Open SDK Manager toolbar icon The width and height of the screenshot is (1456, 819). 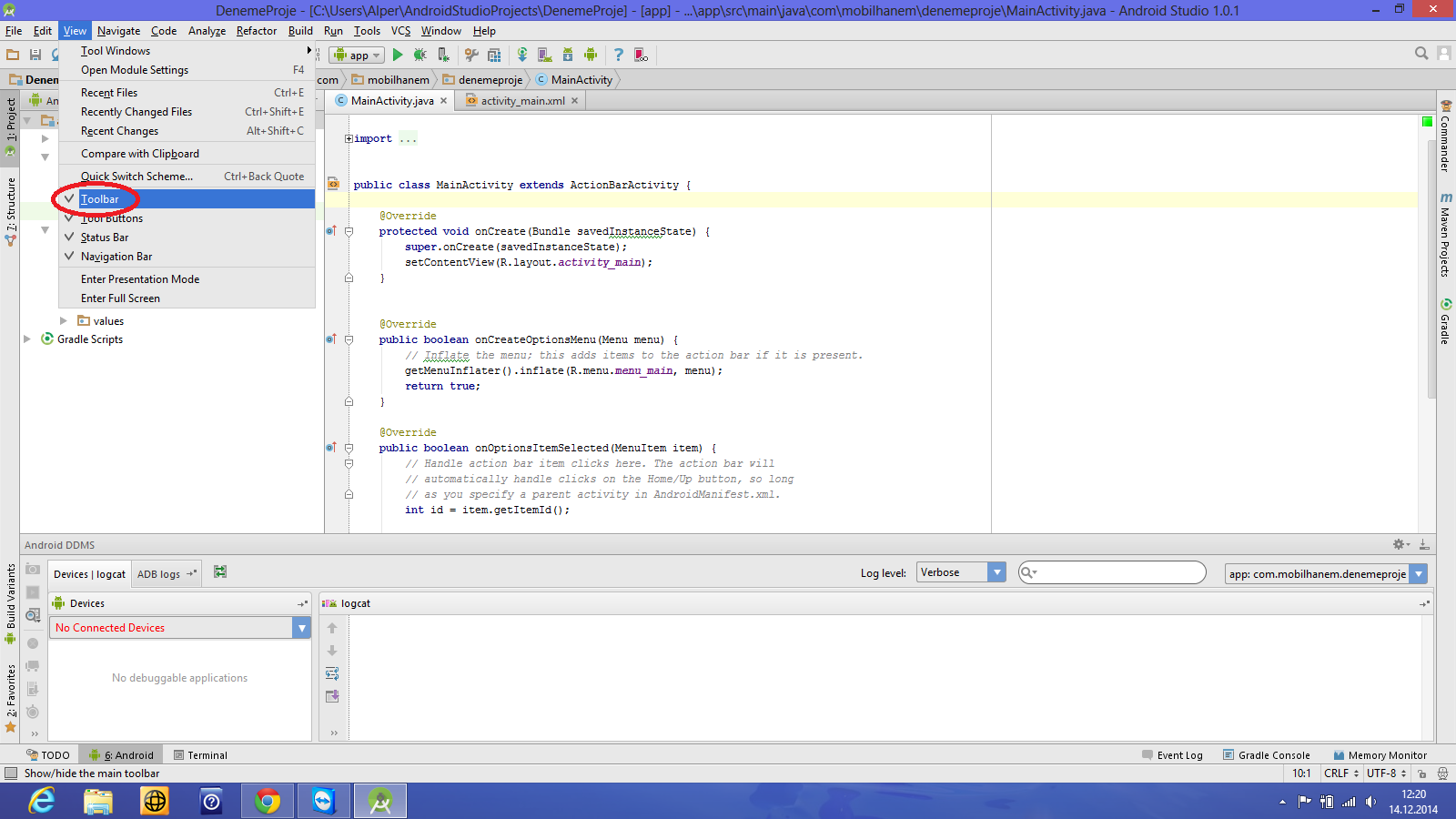[568, 55]
